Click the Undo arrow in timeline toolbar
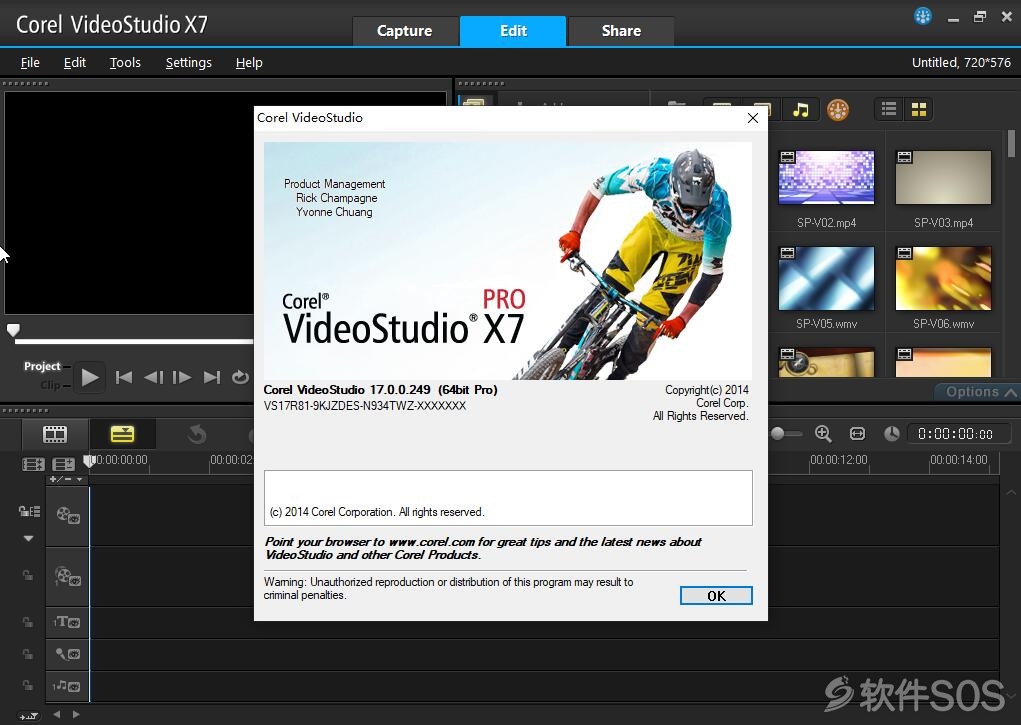This screenshot has width=1021, height=725. [197, 434]
